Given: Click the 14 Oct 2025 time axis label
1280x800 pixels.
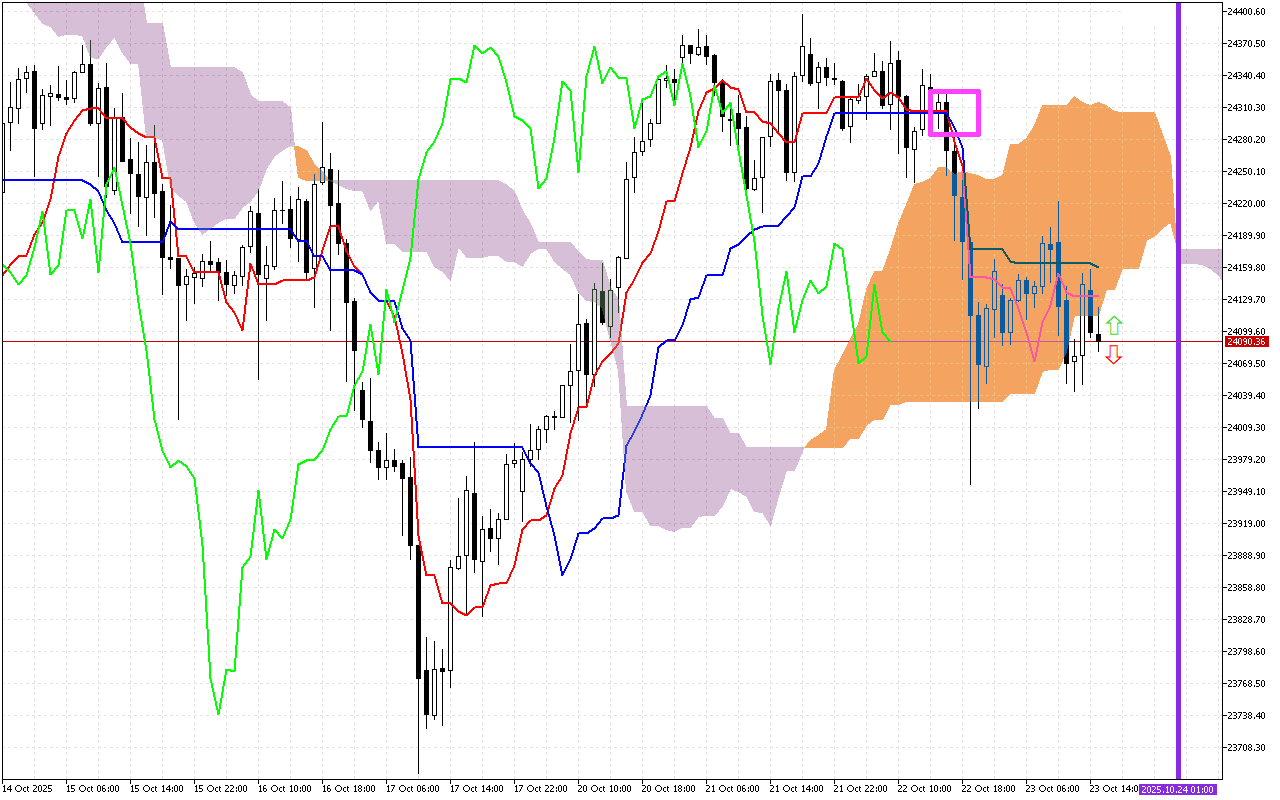Looking at the screenshot, I should (x=30, y=789).
